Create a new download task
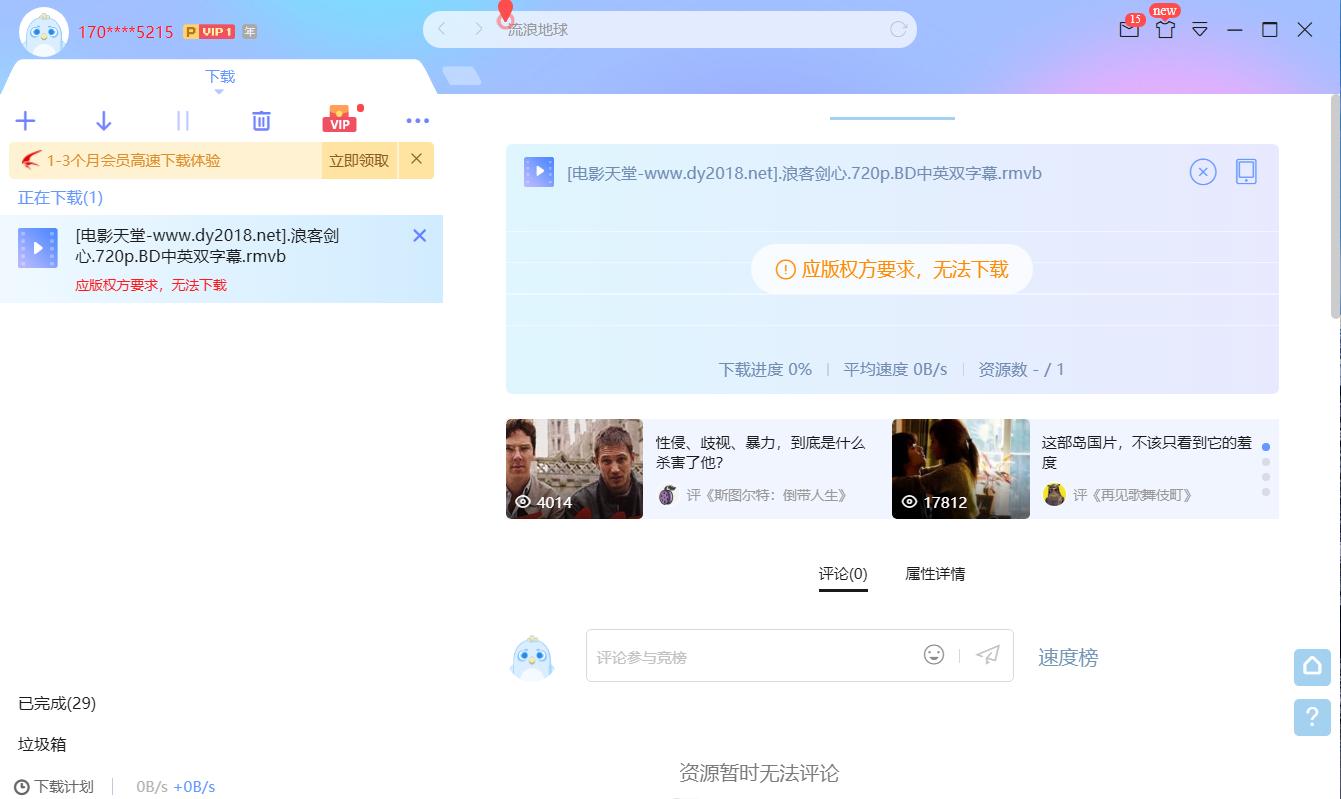This screenshot has height=799, width=1341. pos(25,120)
